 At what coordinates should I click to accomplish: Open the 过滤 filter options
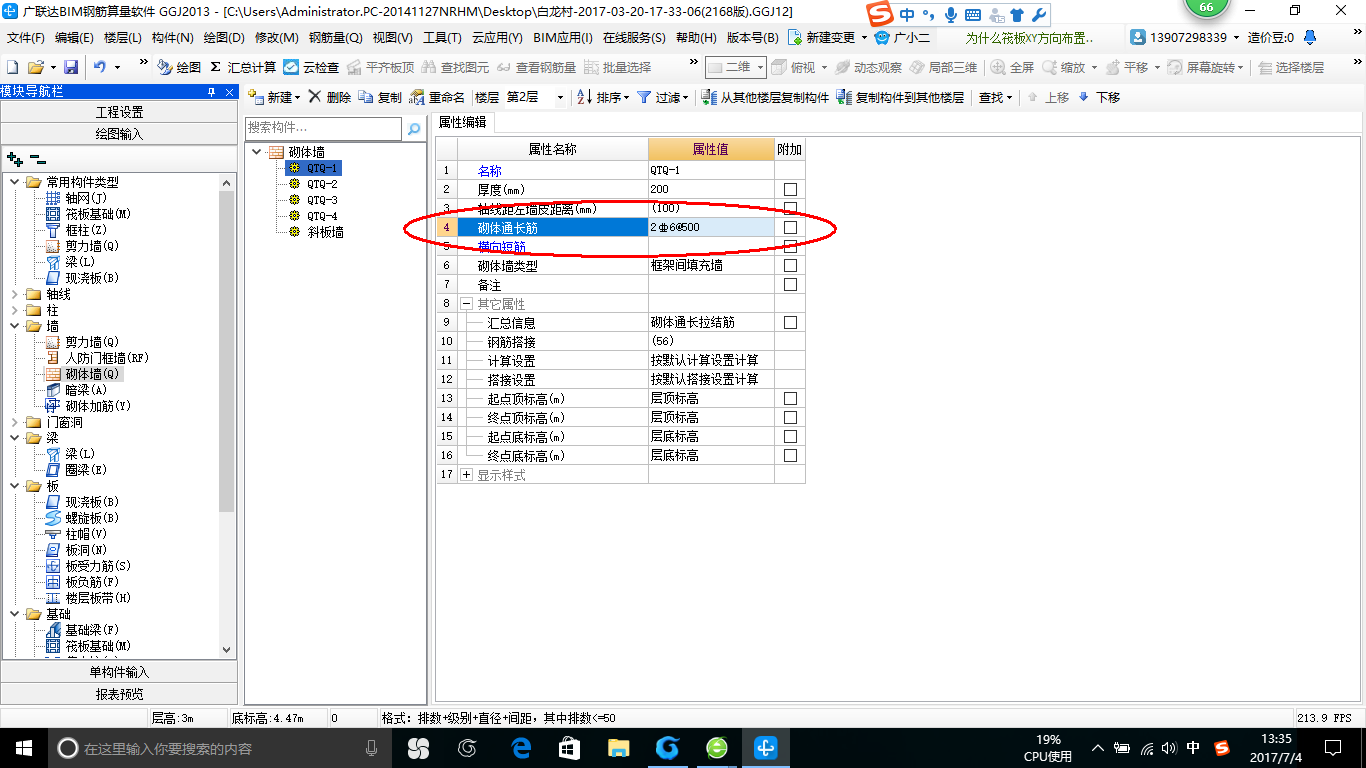pos(663,97)
